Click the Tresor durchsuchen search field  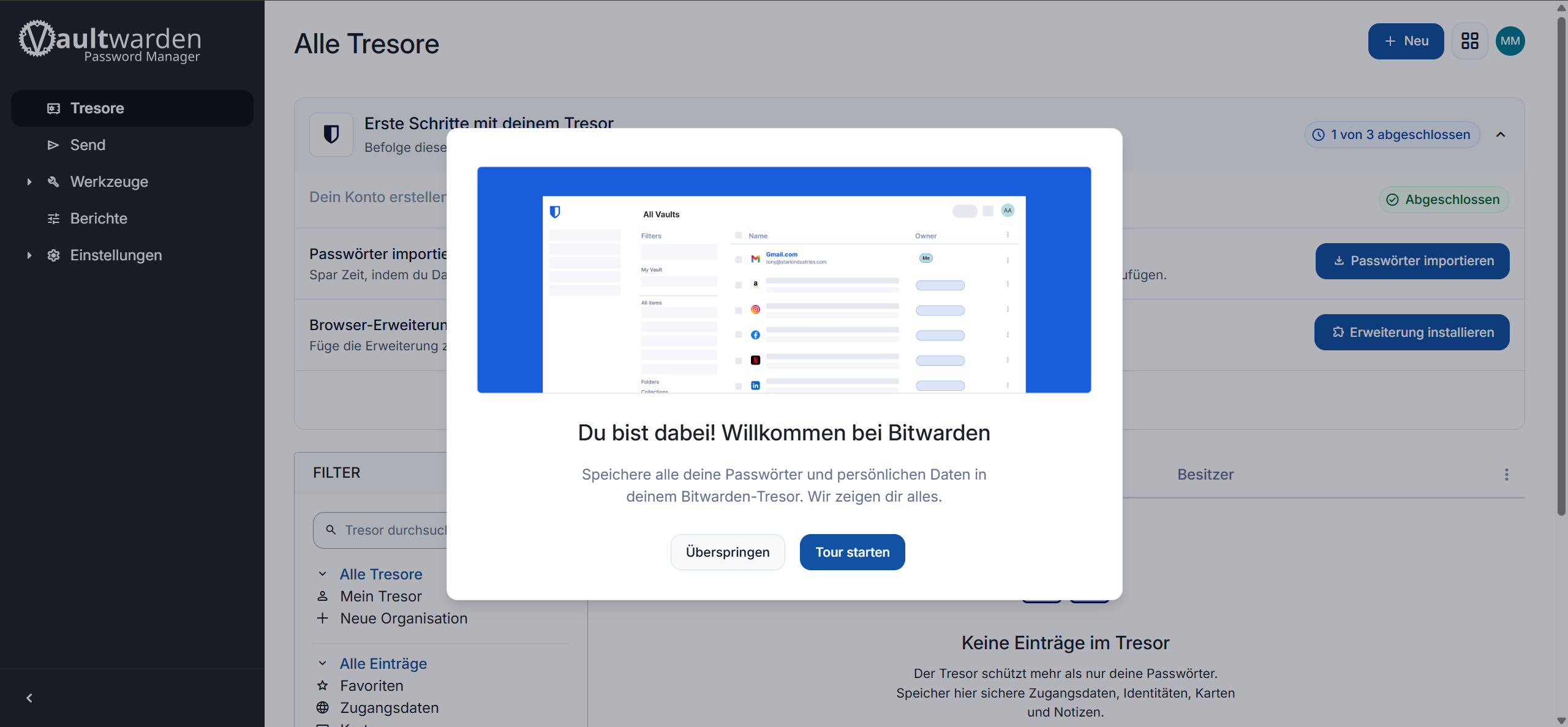[x=380, y=530]
